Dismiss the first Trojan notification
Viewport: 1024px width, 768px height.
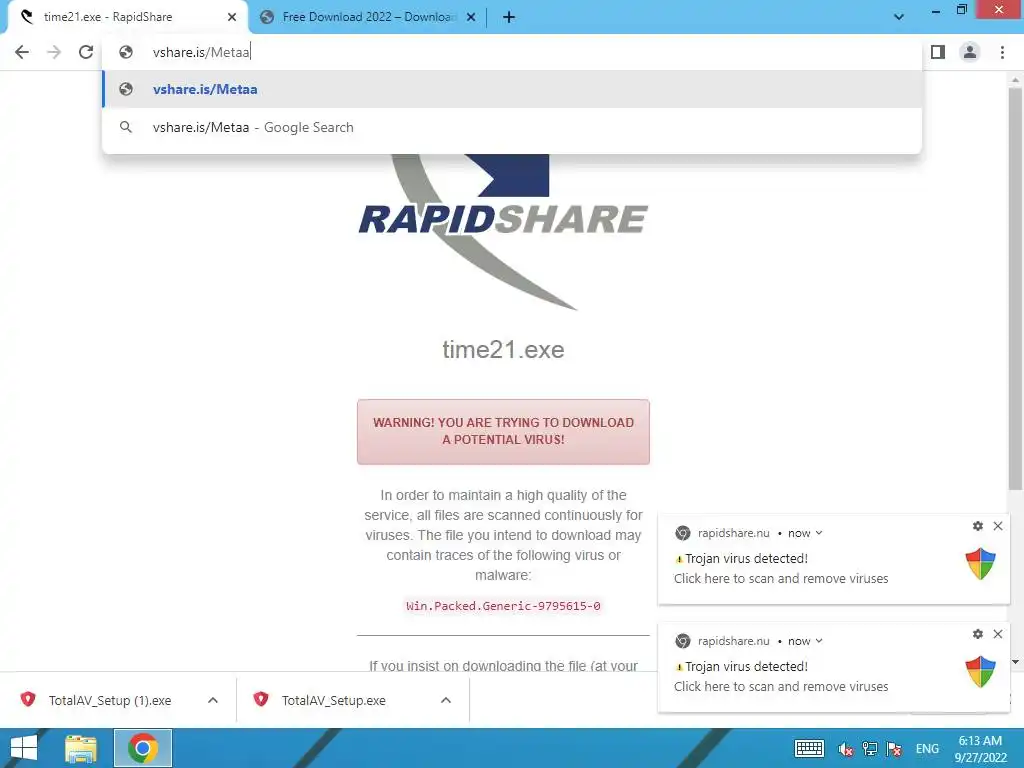pyautogui.click(x=998, y=526)
